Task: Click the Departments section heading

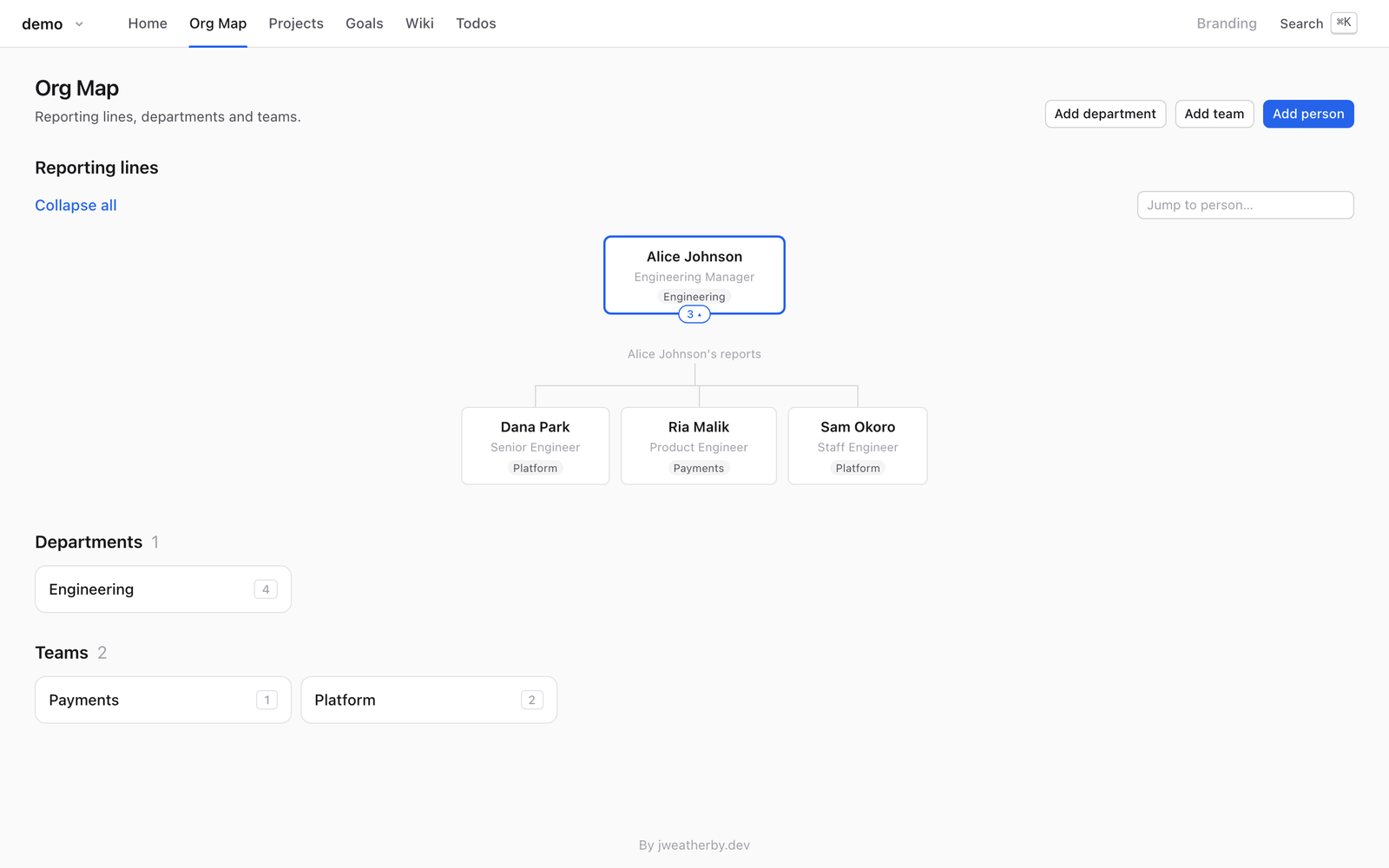Action: [x=89, y=542]
